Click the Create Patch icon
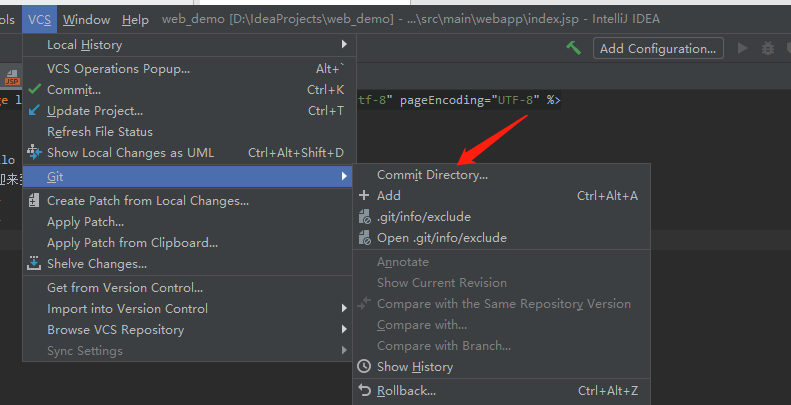This screenshot has height=405, width=791. tap(34, 200)
